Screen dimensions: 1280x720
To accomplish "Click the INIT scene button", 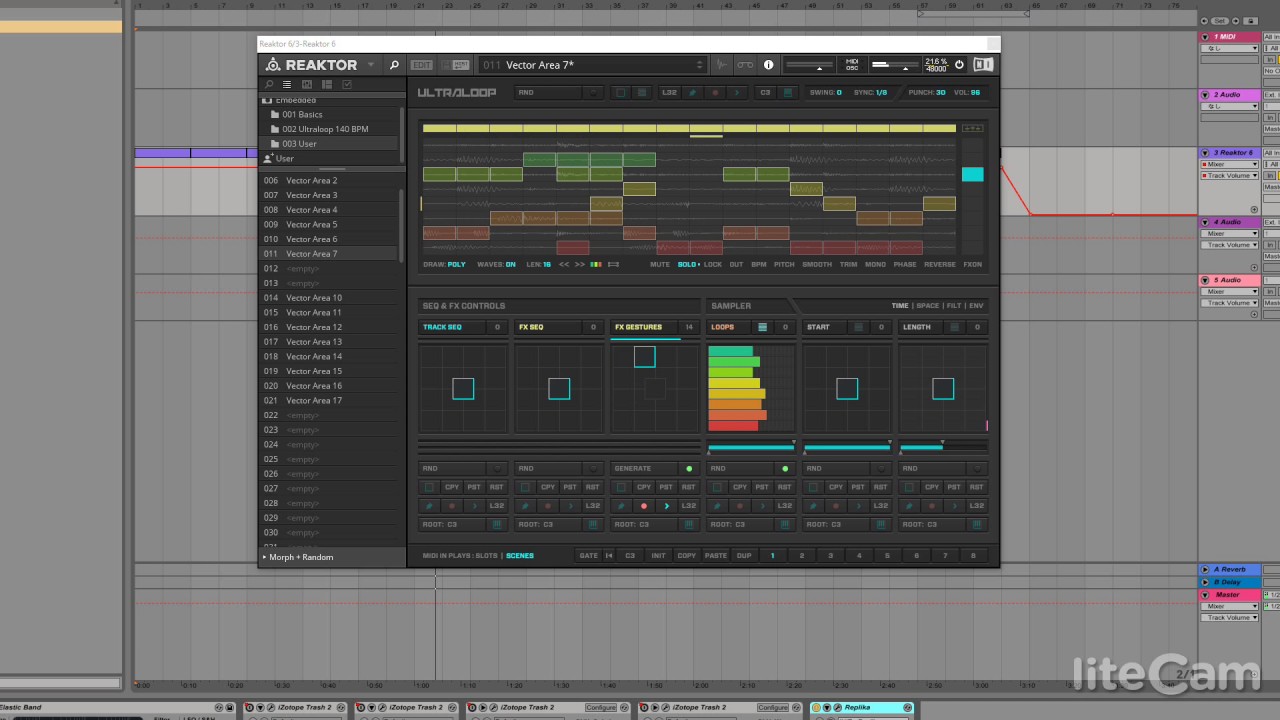I will coord(658,556).
